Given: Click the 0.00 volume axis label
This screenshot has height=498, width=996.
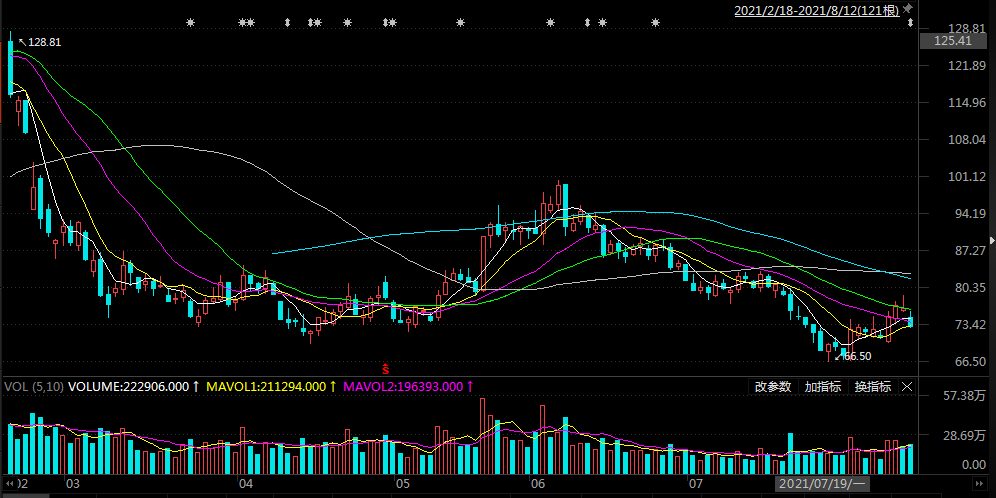Looking at the screenshot, I should [974, 465].
